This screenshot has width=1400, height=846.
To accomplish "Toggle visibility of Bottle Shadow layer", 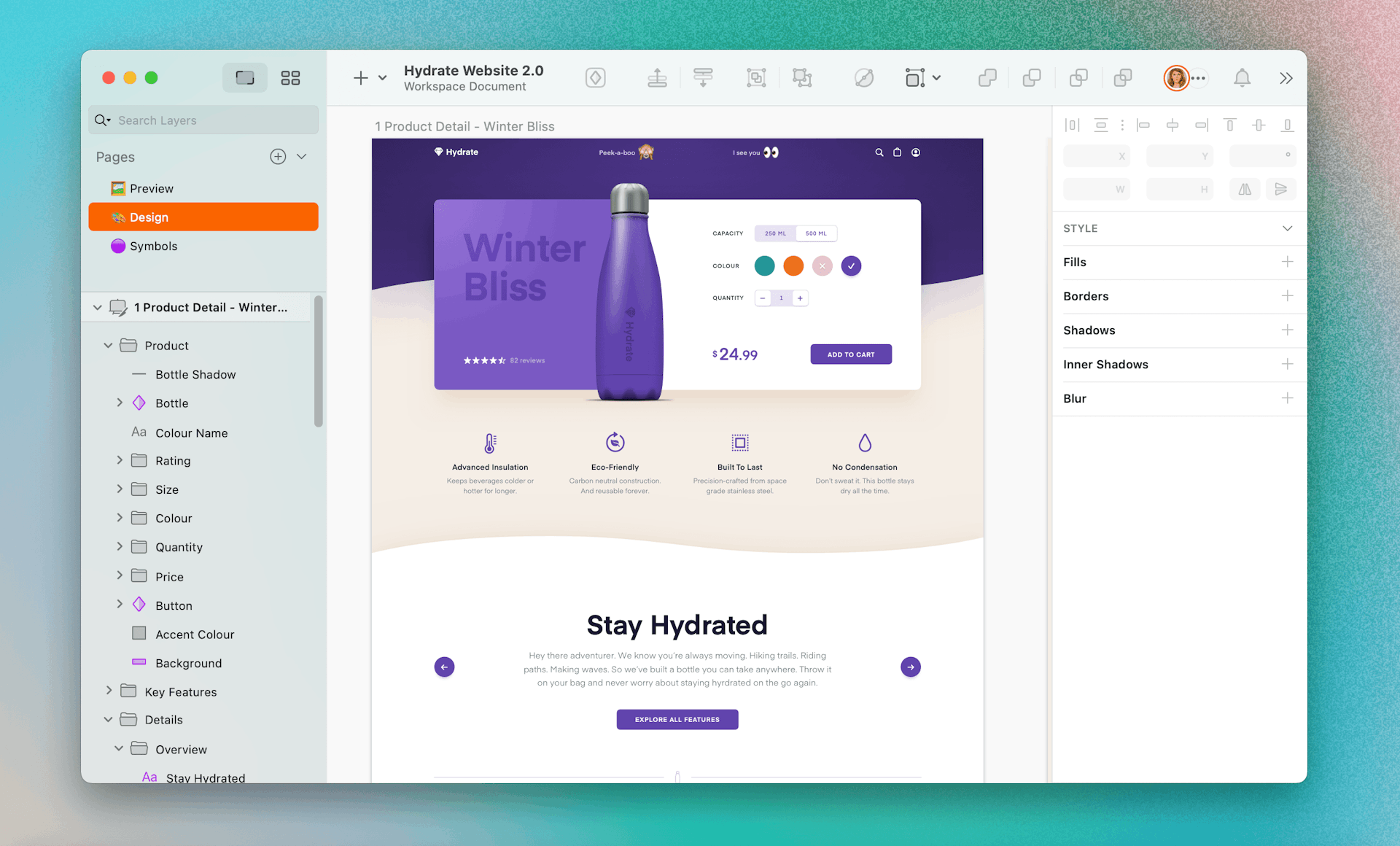I will (x=305, y=374).
